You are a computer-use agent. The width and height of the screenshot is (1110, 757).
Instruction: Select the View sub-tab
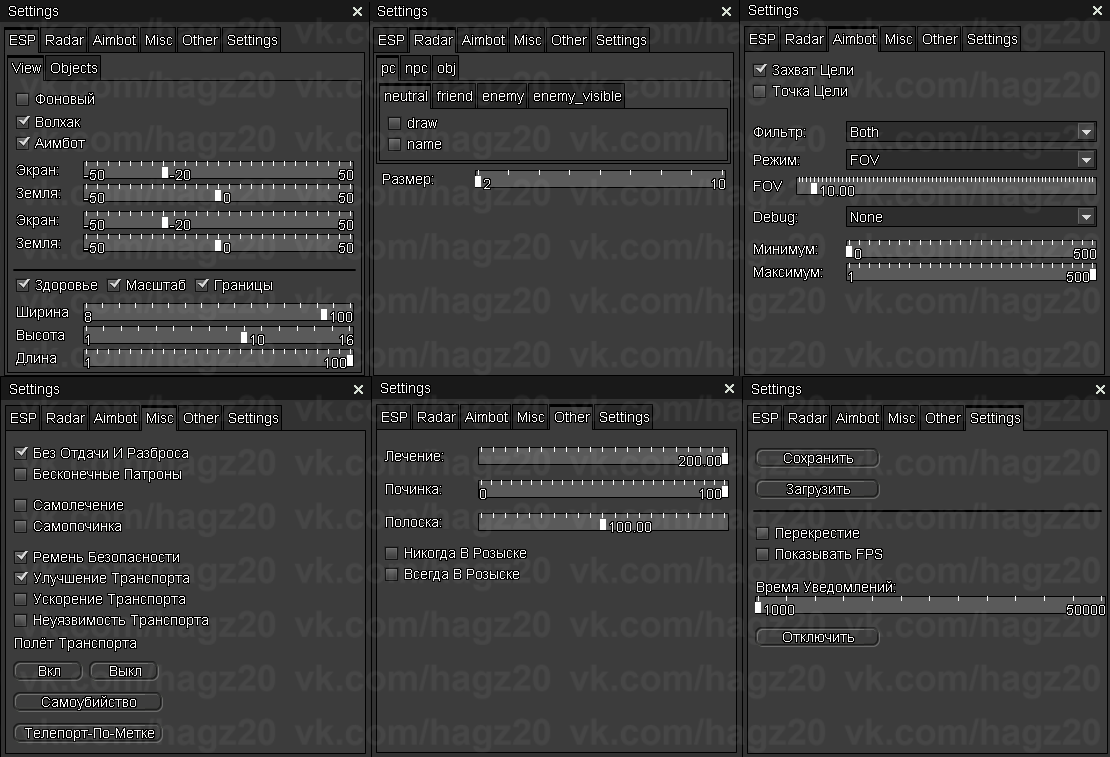coord(26,68)
